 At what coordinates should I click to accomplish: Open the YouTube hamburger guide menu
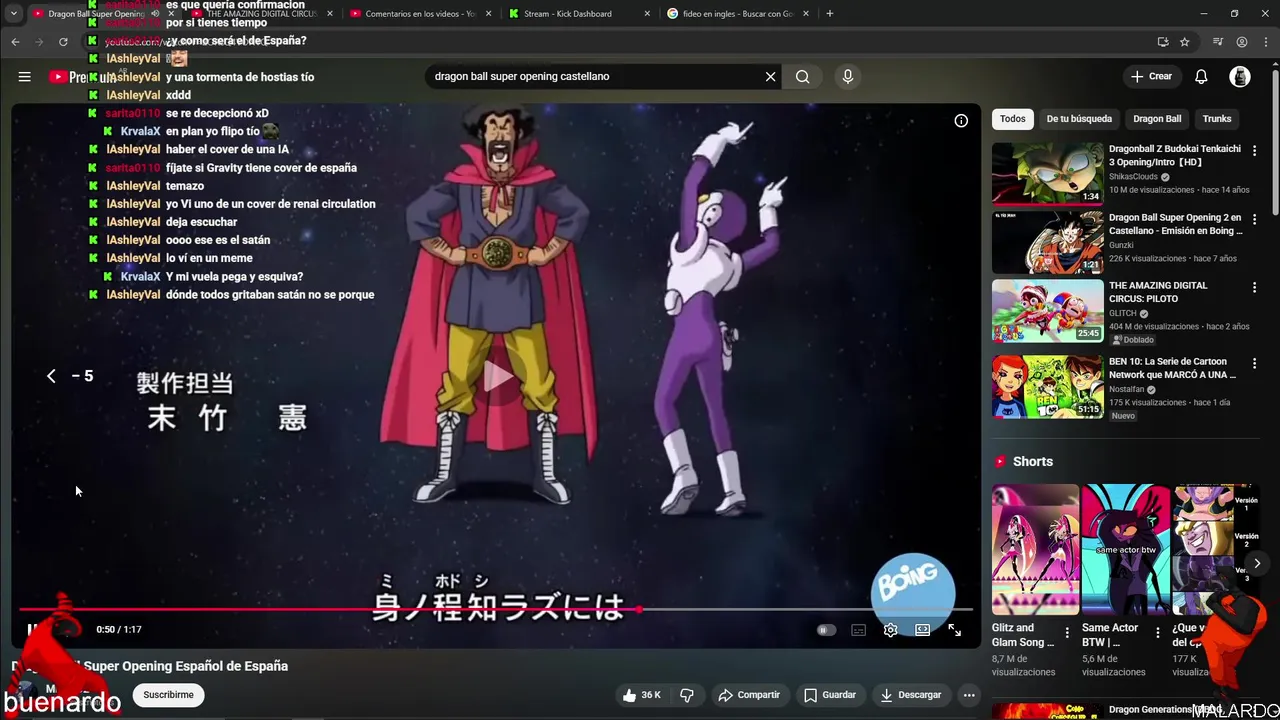24,77
